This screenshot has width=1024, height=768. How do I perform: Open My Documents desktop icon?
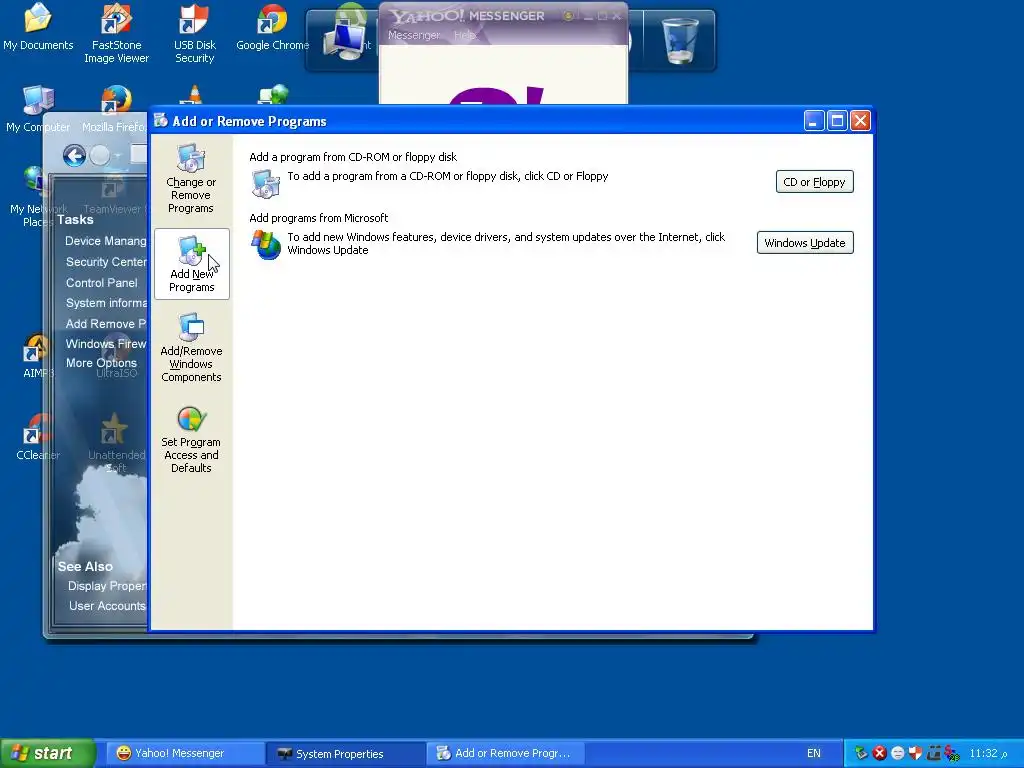[x=38, y=27]
